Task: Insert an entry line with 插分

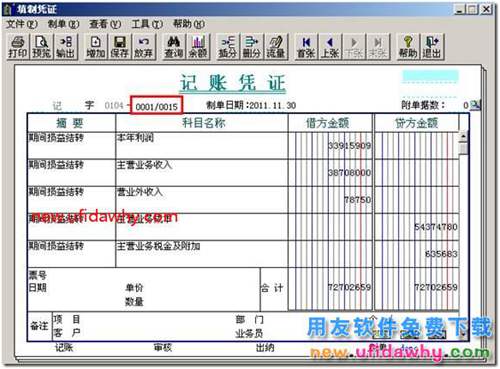Action: click(x=228, y=47)
